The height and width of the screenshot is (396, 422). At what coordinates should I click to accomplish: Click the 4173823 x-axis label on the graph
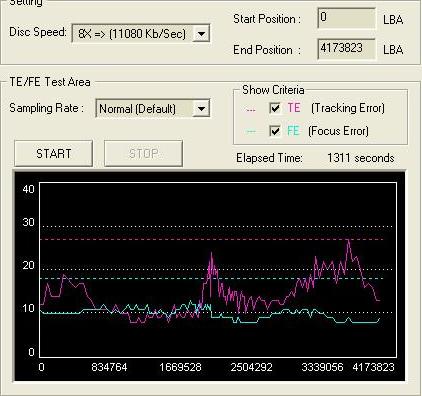coord(373,367)
